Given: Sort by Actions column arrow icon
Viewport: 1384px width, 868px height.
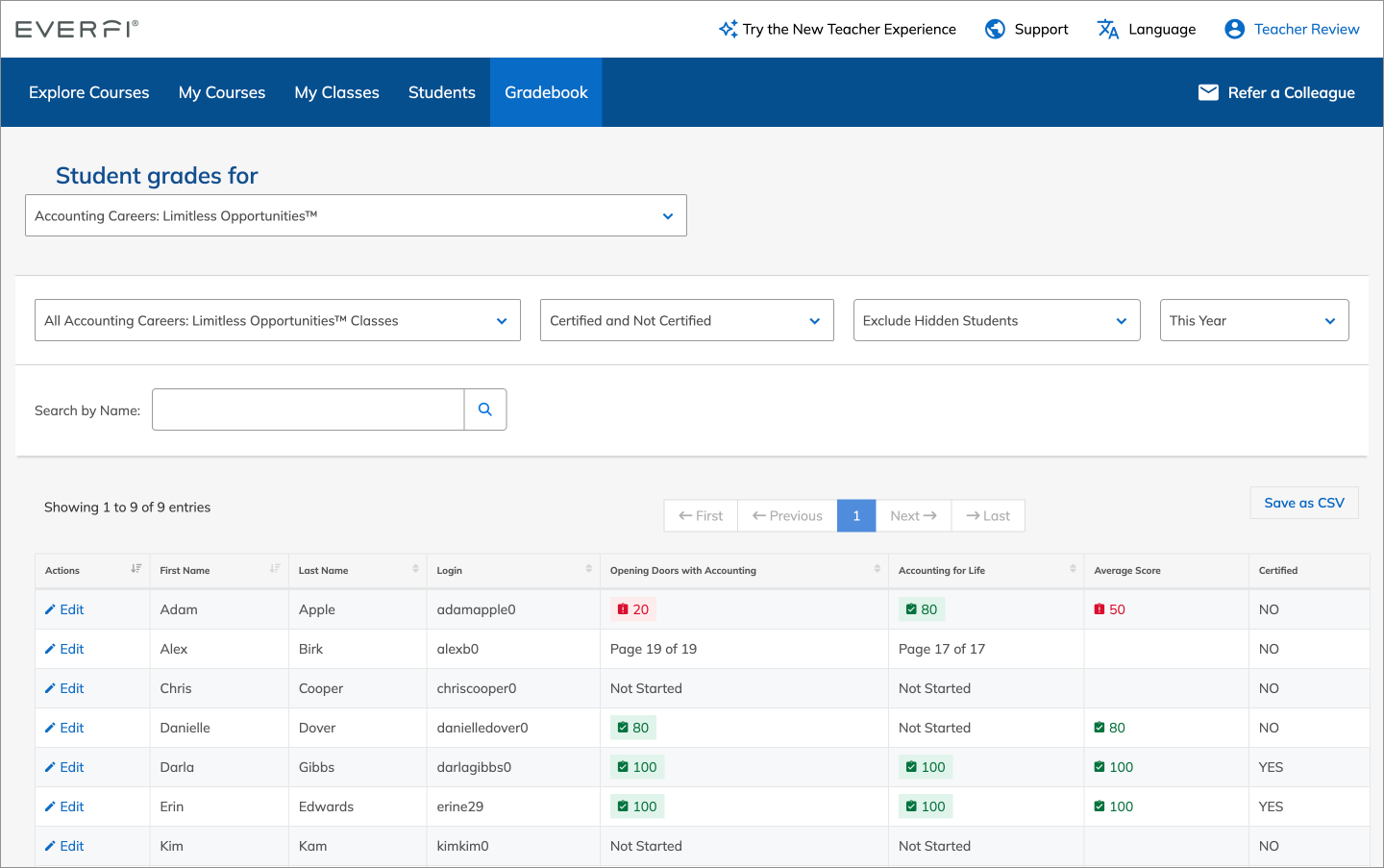Looking at the screenshot, I should coord(136,569).
